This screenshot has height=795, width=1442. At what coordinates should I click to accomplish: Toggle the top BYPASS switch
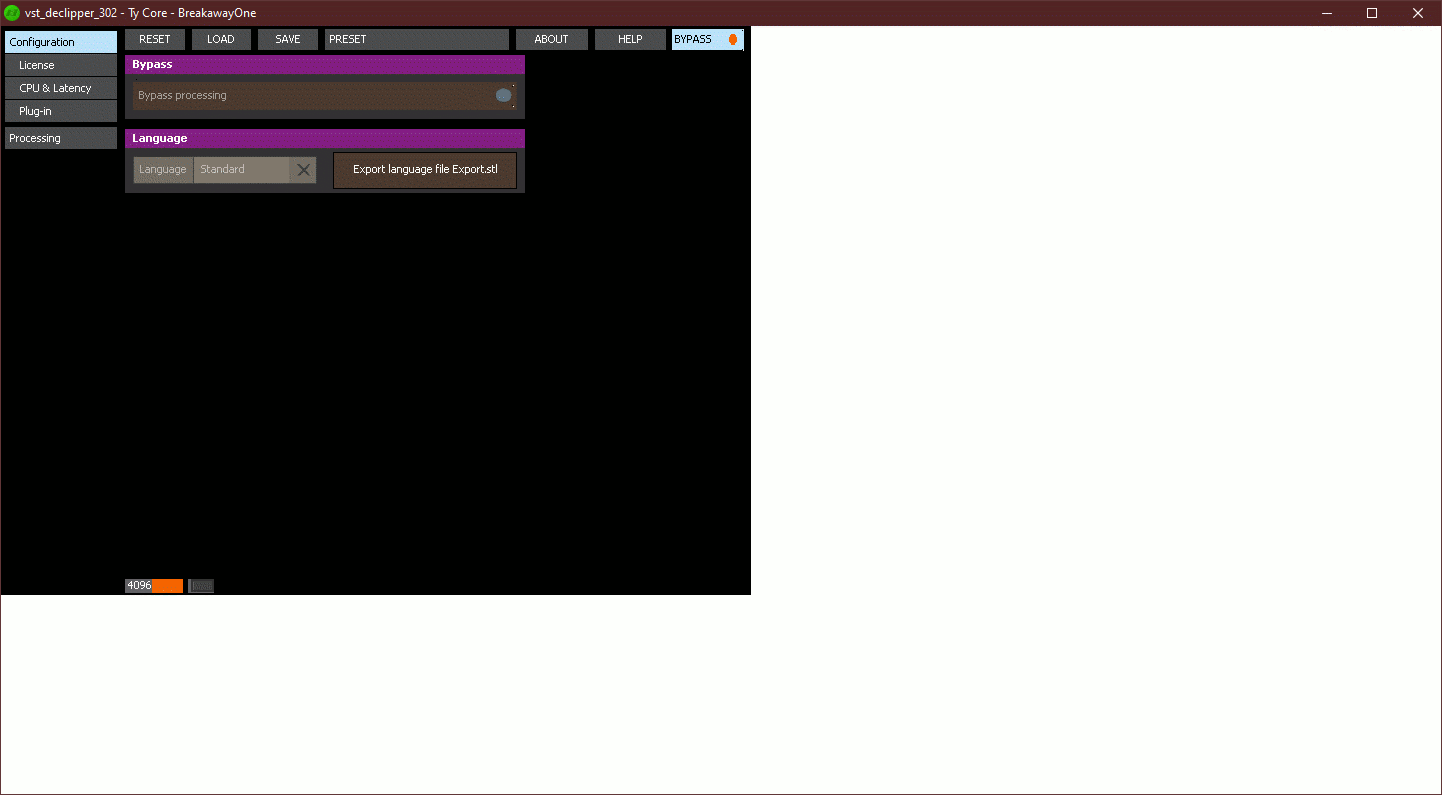point(708,39)
